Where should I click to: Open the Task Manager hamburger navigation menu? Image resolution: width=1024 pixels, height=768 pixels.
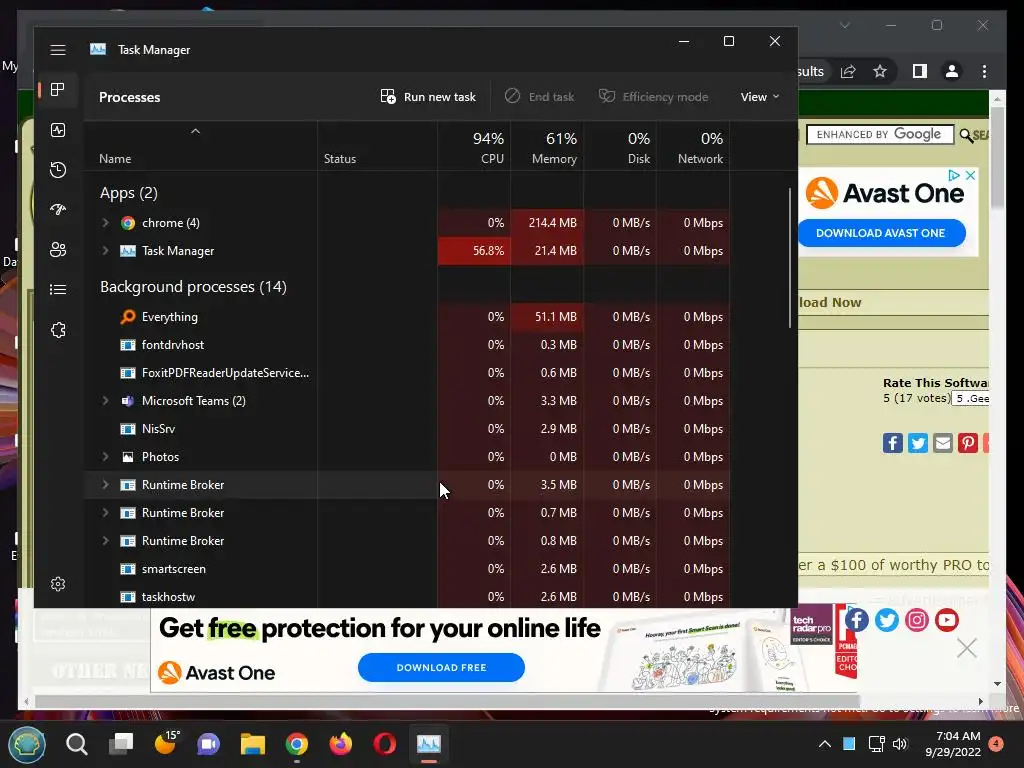[x=58, y=50]
